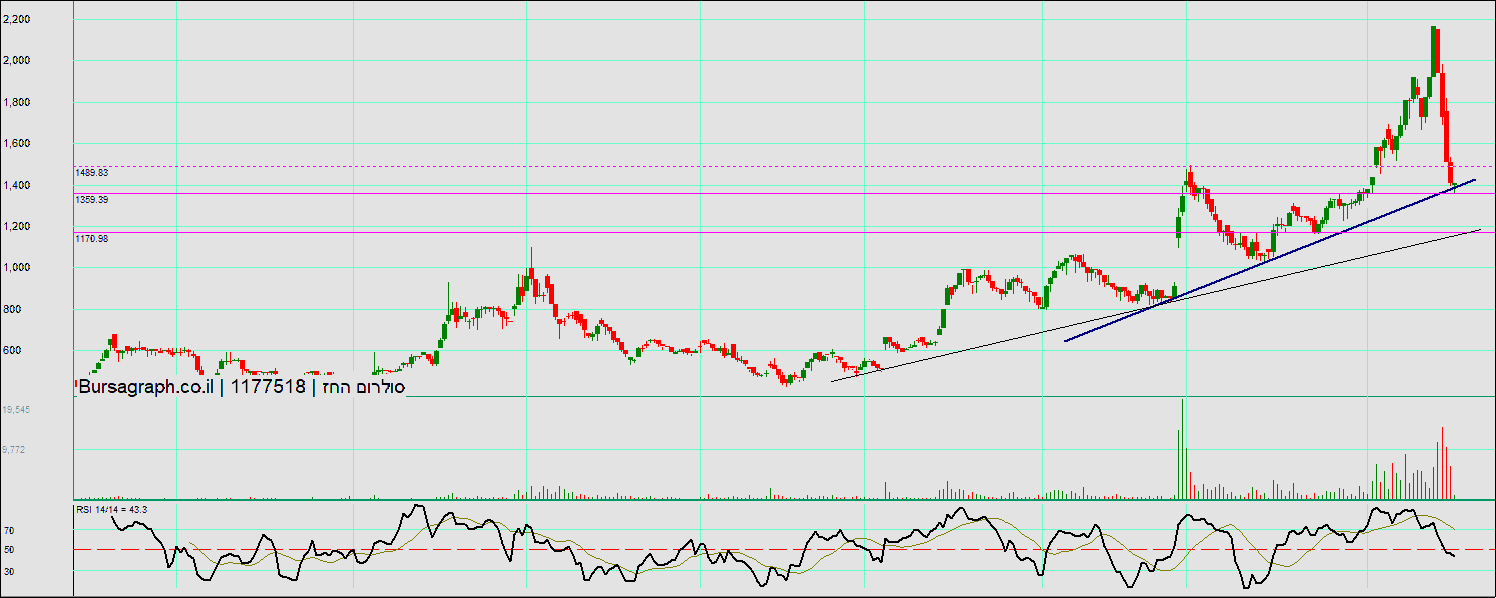Click the tallest green volume bar
This screenshot has height=598, width=1496.
(x=1182, y=450)
